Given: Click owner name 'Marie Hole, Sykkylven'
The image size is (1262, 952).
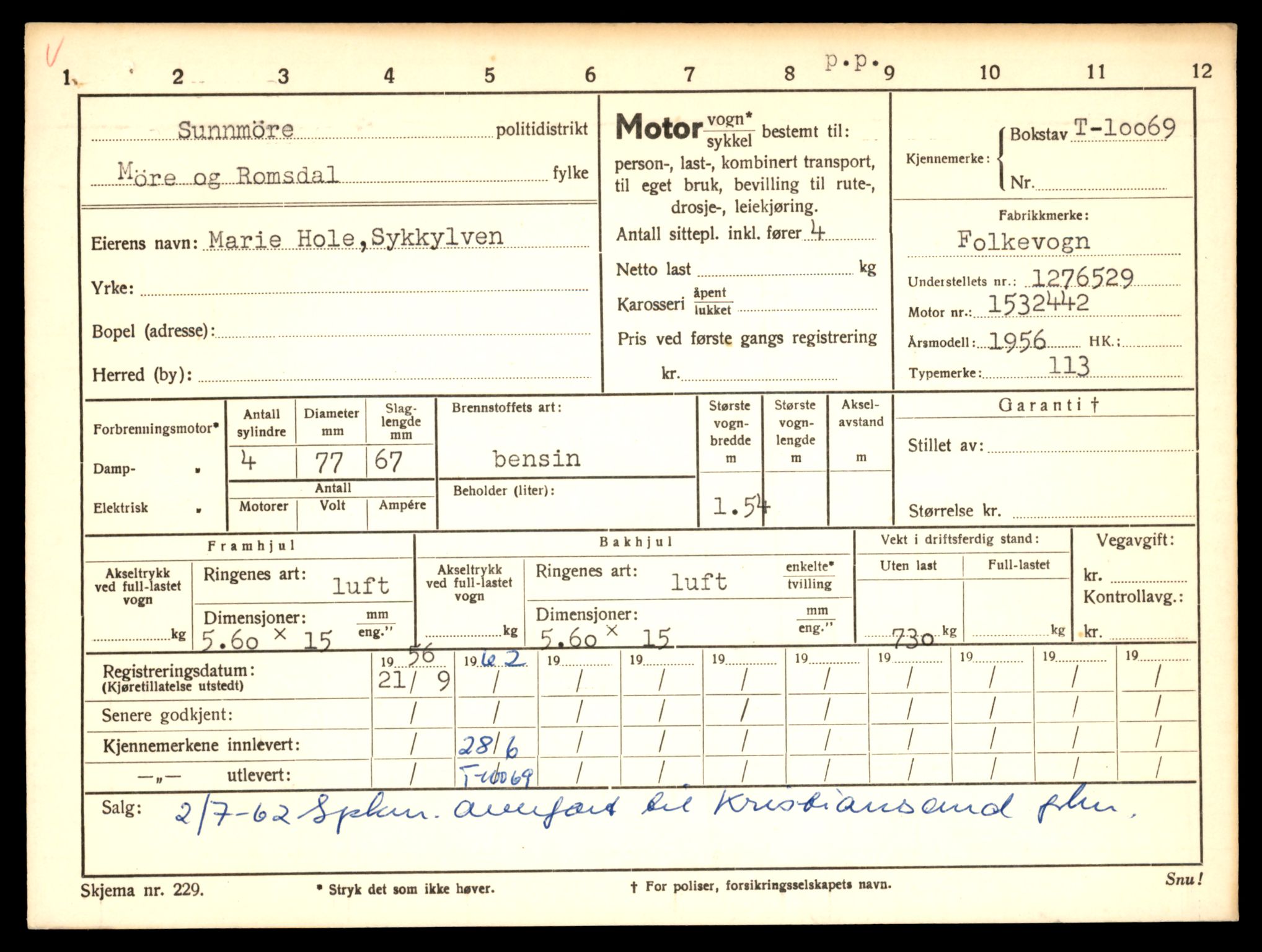Looking at the screenshot, I should click(x=355, y=238).
